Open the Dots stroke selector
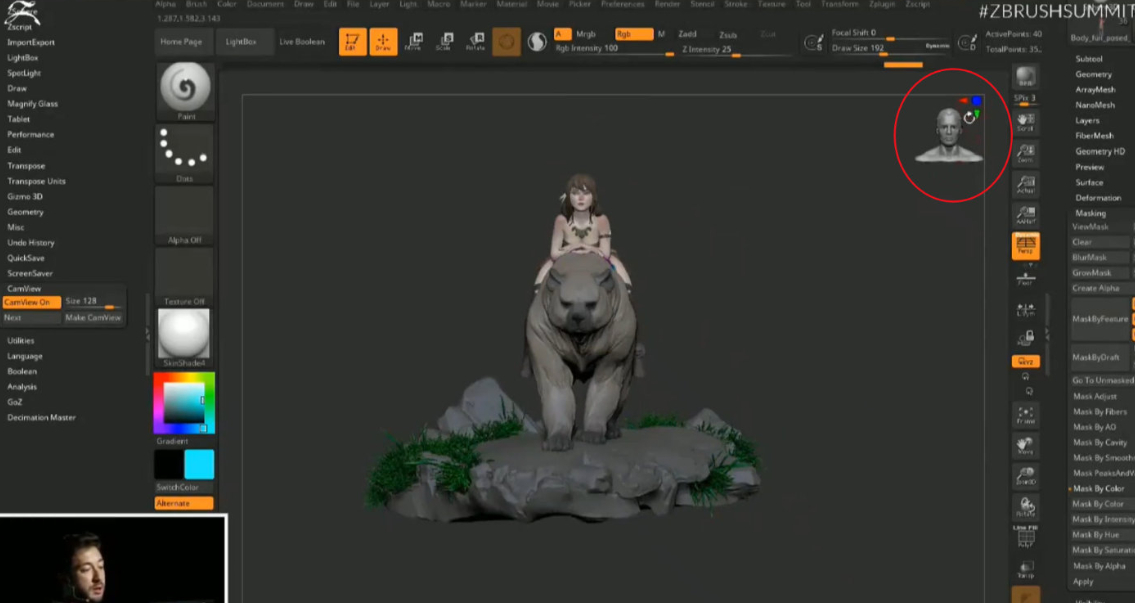Image resolution: width=1135 pixels, height=603 pixels. pyautogui.click(x=185, y=153)
